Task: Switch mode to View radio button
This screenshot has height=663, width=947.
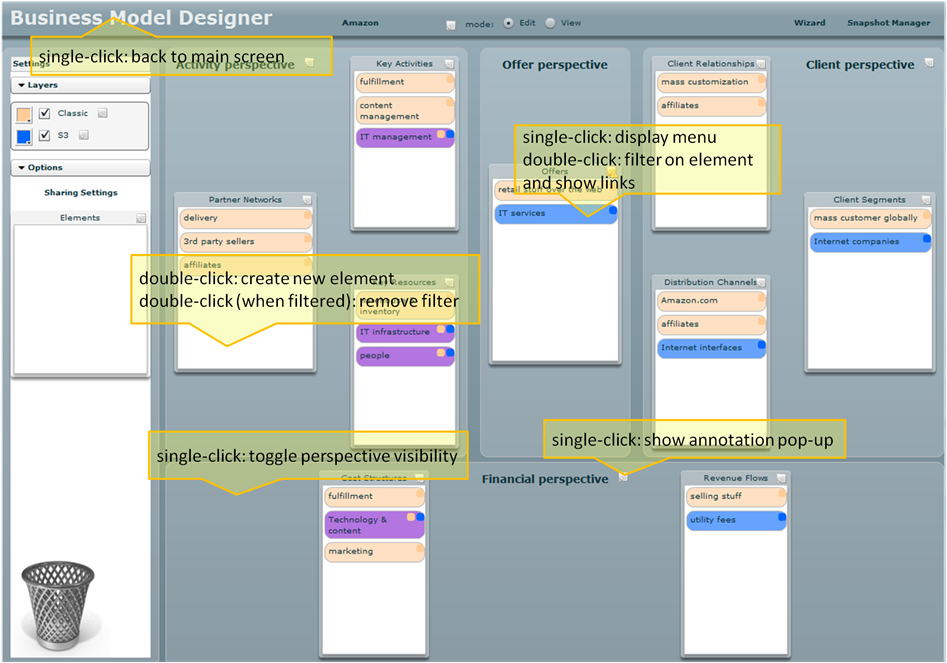Action: [550, 23]
